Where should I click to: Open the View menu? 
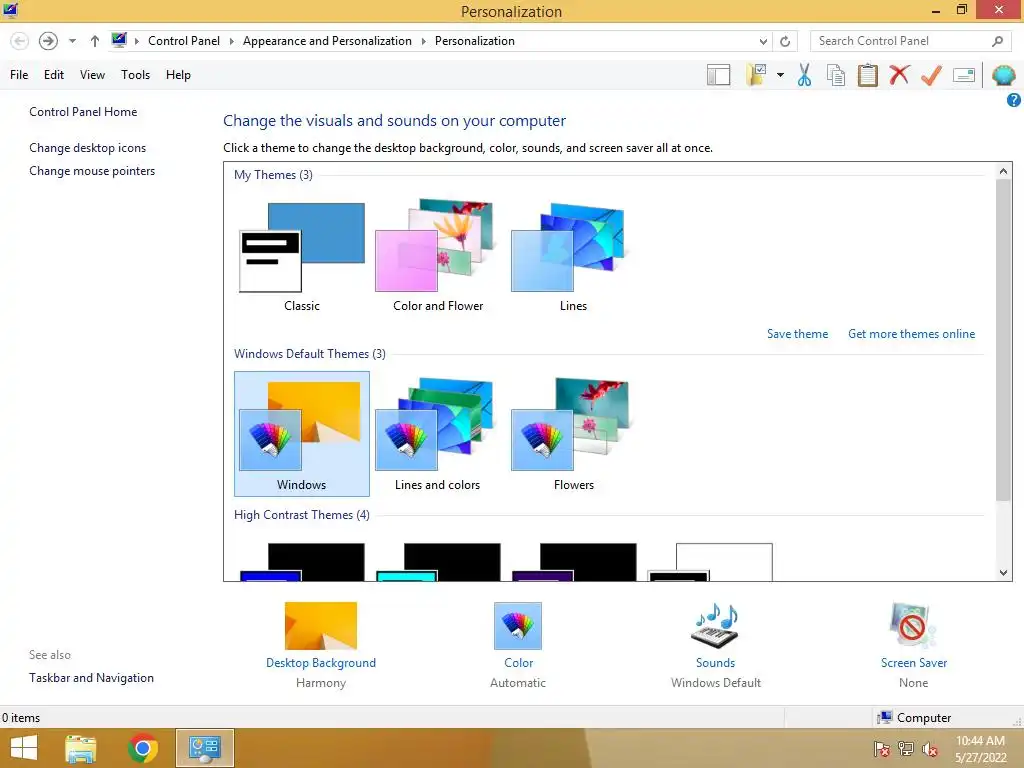92,75
